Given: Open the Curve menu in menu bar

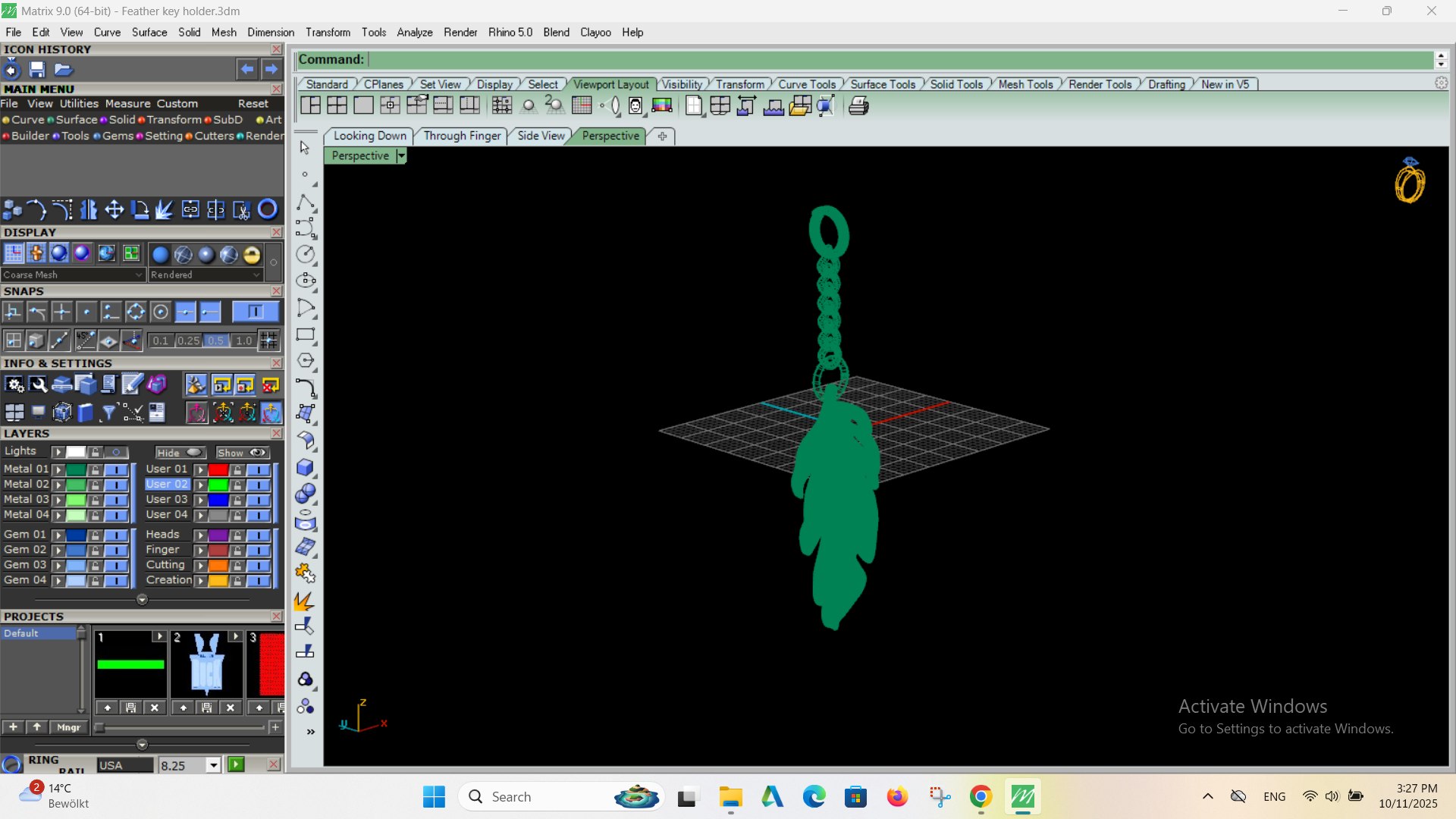Looking at the screenshot, I should [107, 32].
